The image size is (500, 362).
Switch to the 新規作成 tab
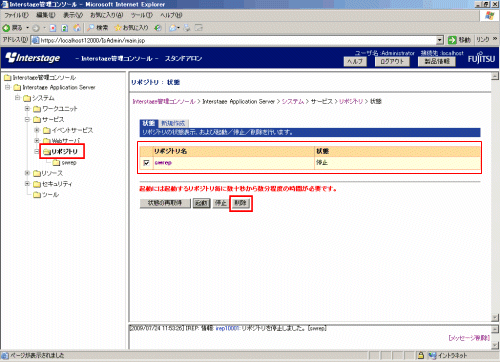[x=173, y=123]
